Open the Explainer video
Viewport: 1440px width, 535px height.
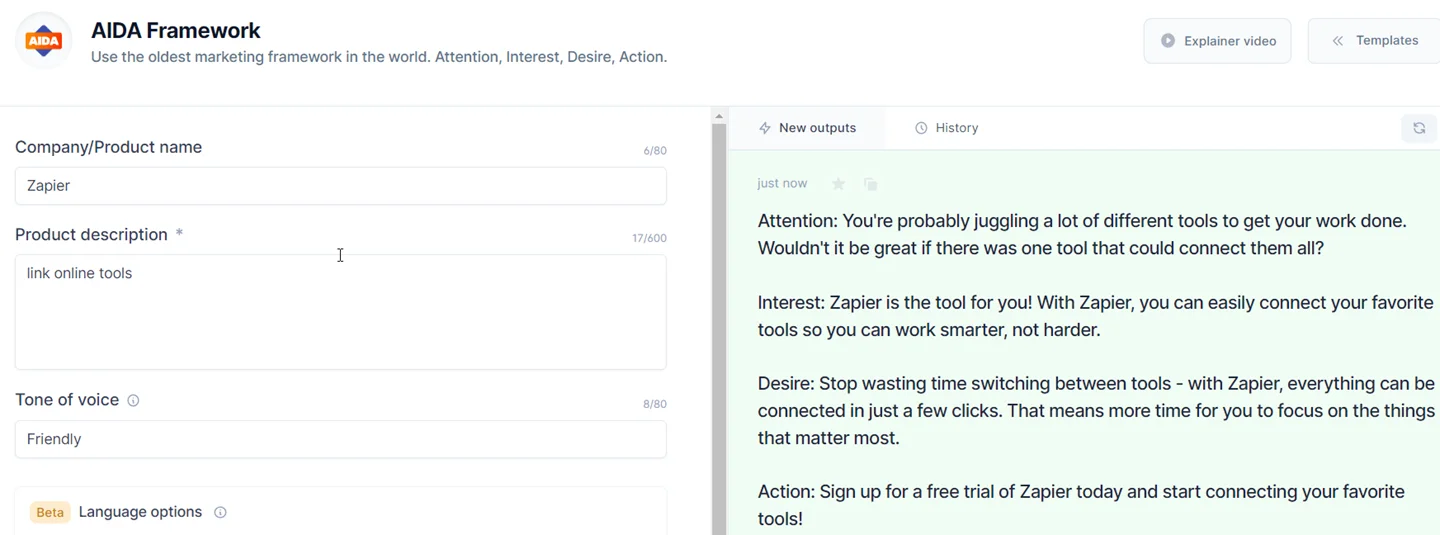coord(1217,41)
